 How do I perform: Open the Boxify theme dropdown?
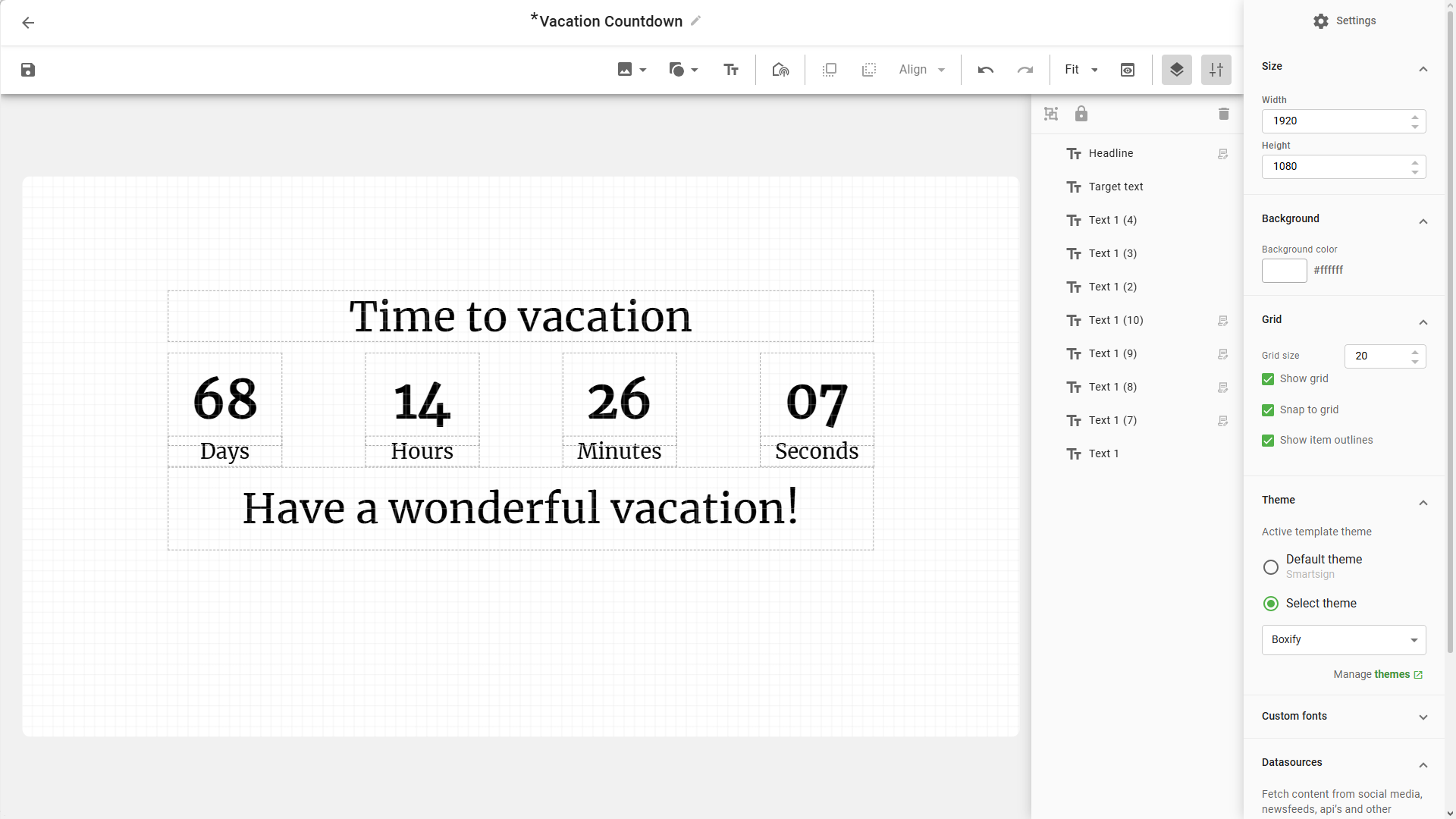point(1343,640)
